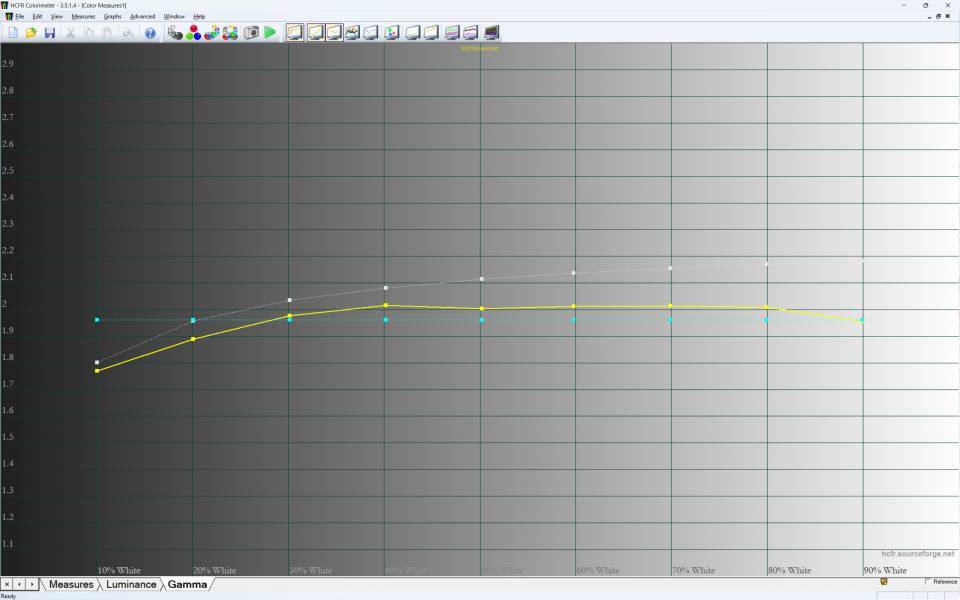Start continuous measures with green play icon
The width and height of the screenshot is (960, 600).
pos(270,32)
